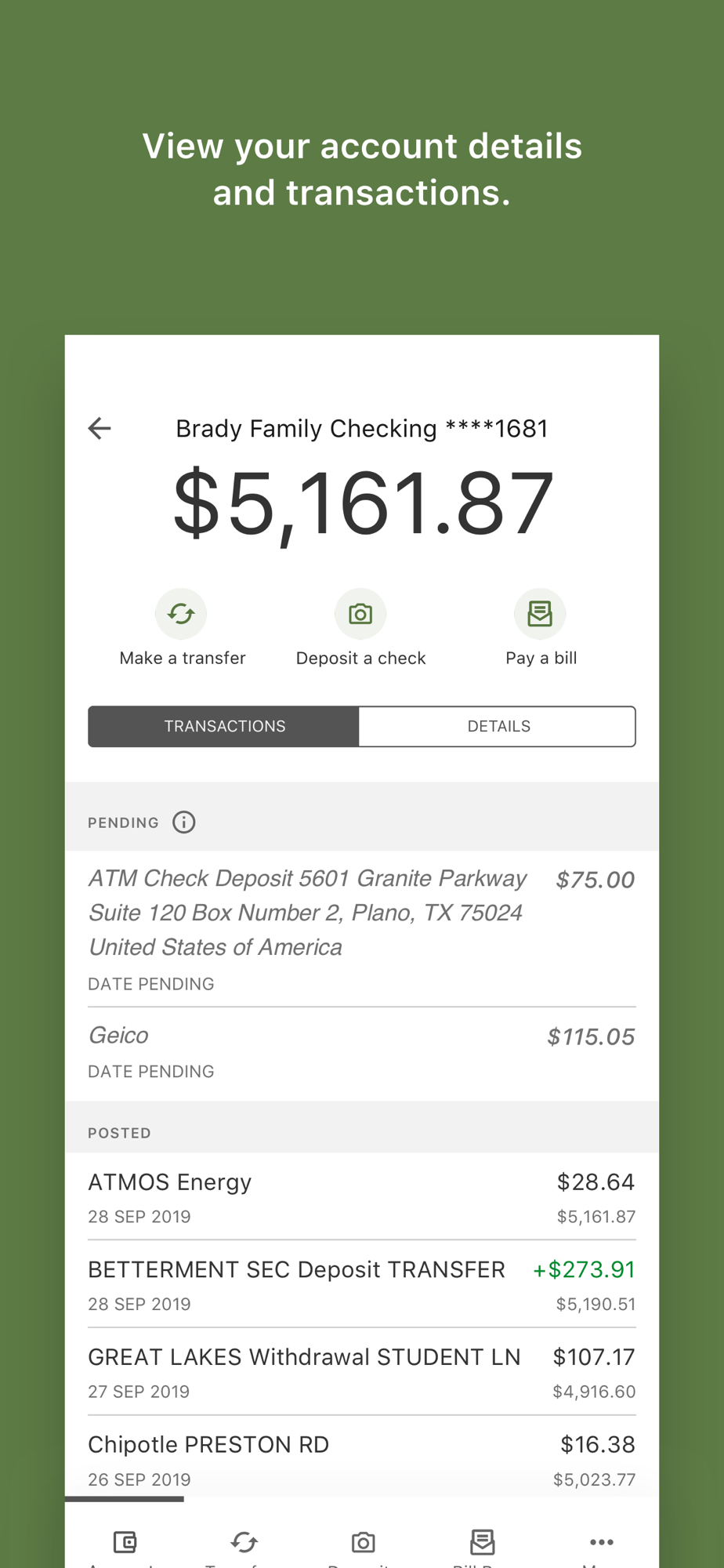Open the pending info icon
Viewport: 724px width, 1568px height.
184,822
